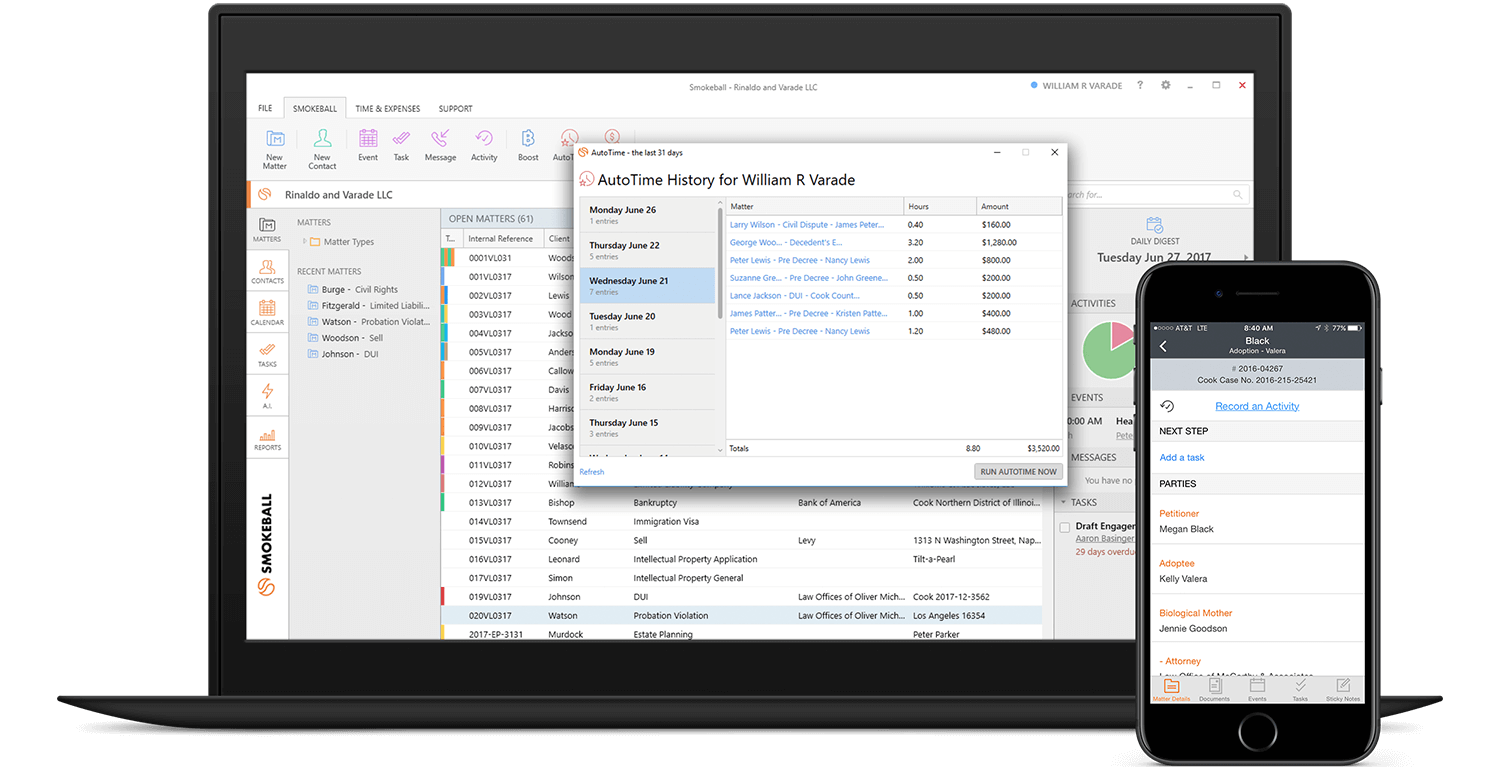Check the Draft Engagement task checkbox
The height and width of the screenshot is (770, 1500).
coord(1065,527)
